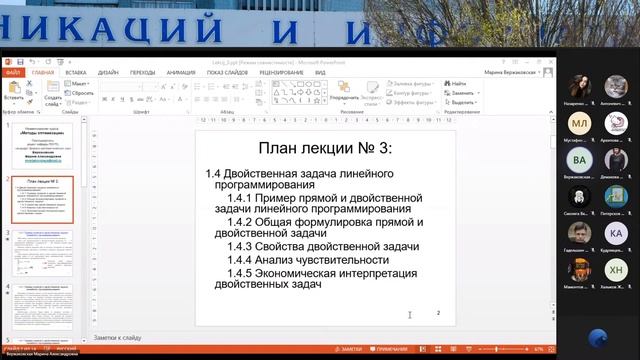Click the Clear Formatting icon

[184, 87]
